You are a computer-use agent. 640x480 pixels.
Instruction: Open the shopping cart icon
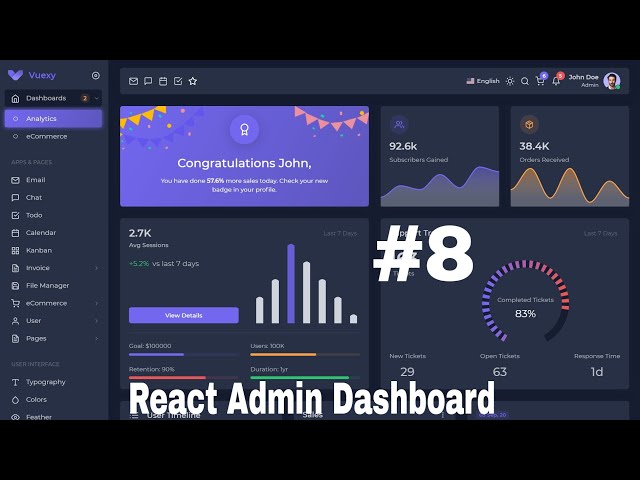pos(540,81)
